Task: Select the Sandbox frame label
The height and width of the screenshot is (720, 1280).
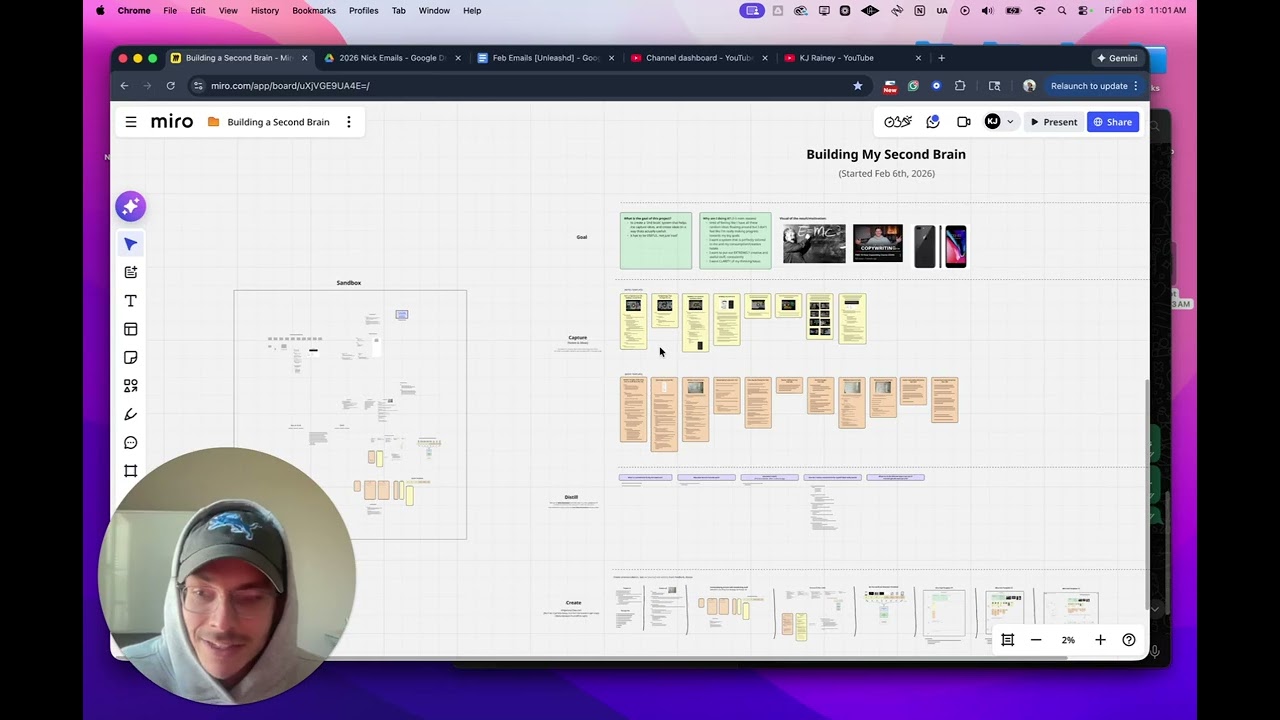Action: (x=349, y=283)
